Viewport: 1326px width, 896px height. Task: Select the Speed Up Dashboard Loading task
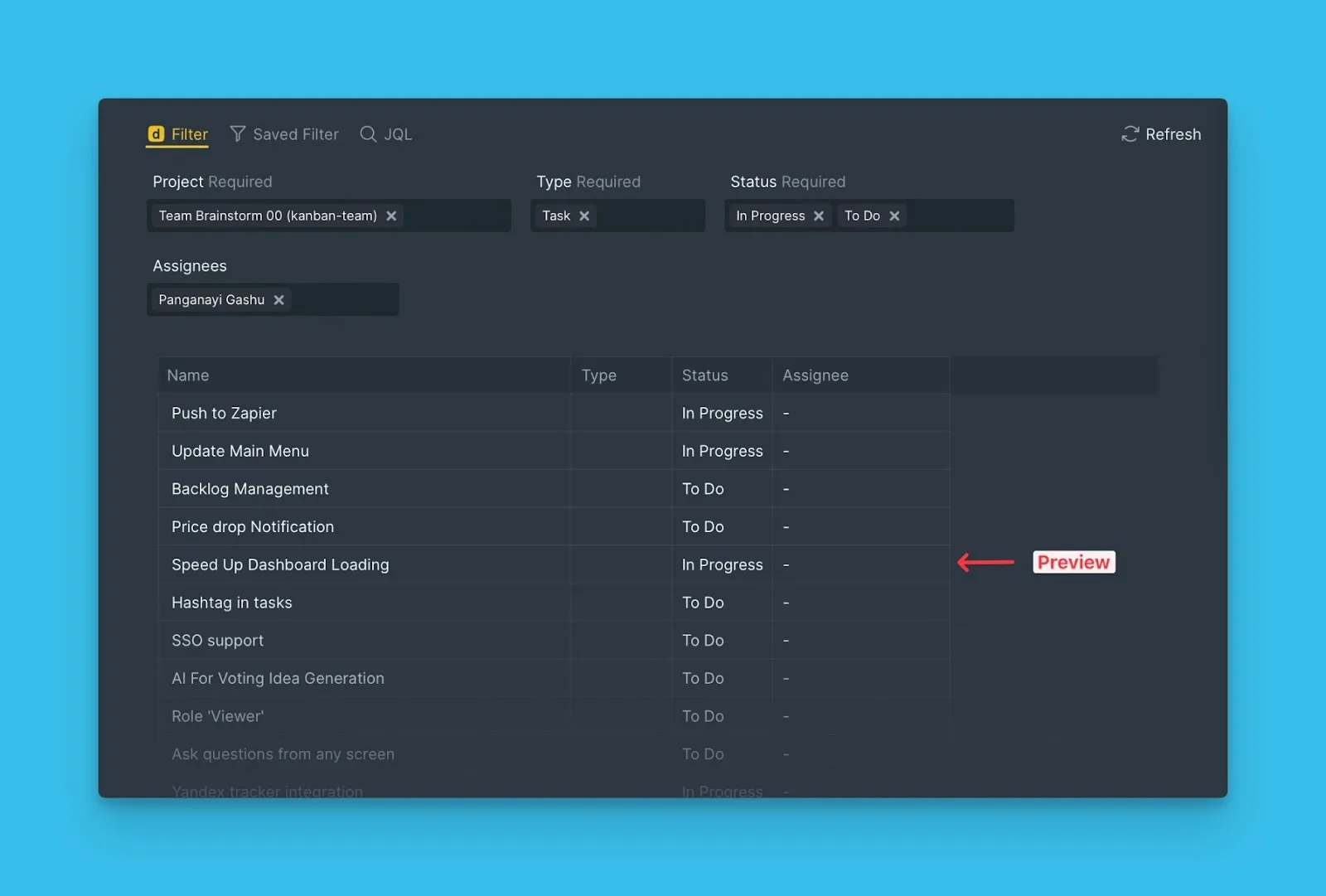pos(280,565)
